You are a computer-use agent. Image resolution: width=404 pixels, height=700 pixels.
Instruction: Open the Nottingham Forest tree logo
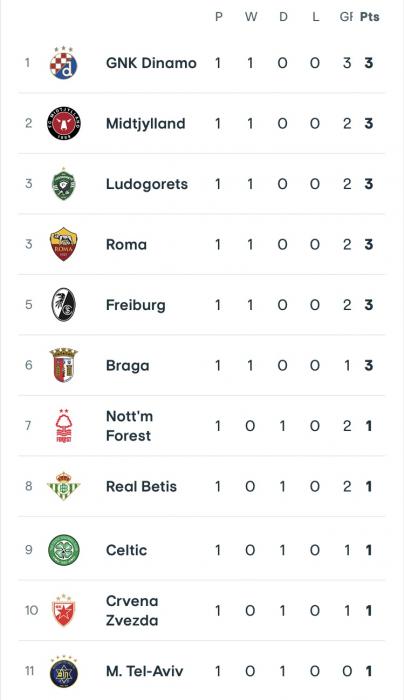click(x=63, y=426)
